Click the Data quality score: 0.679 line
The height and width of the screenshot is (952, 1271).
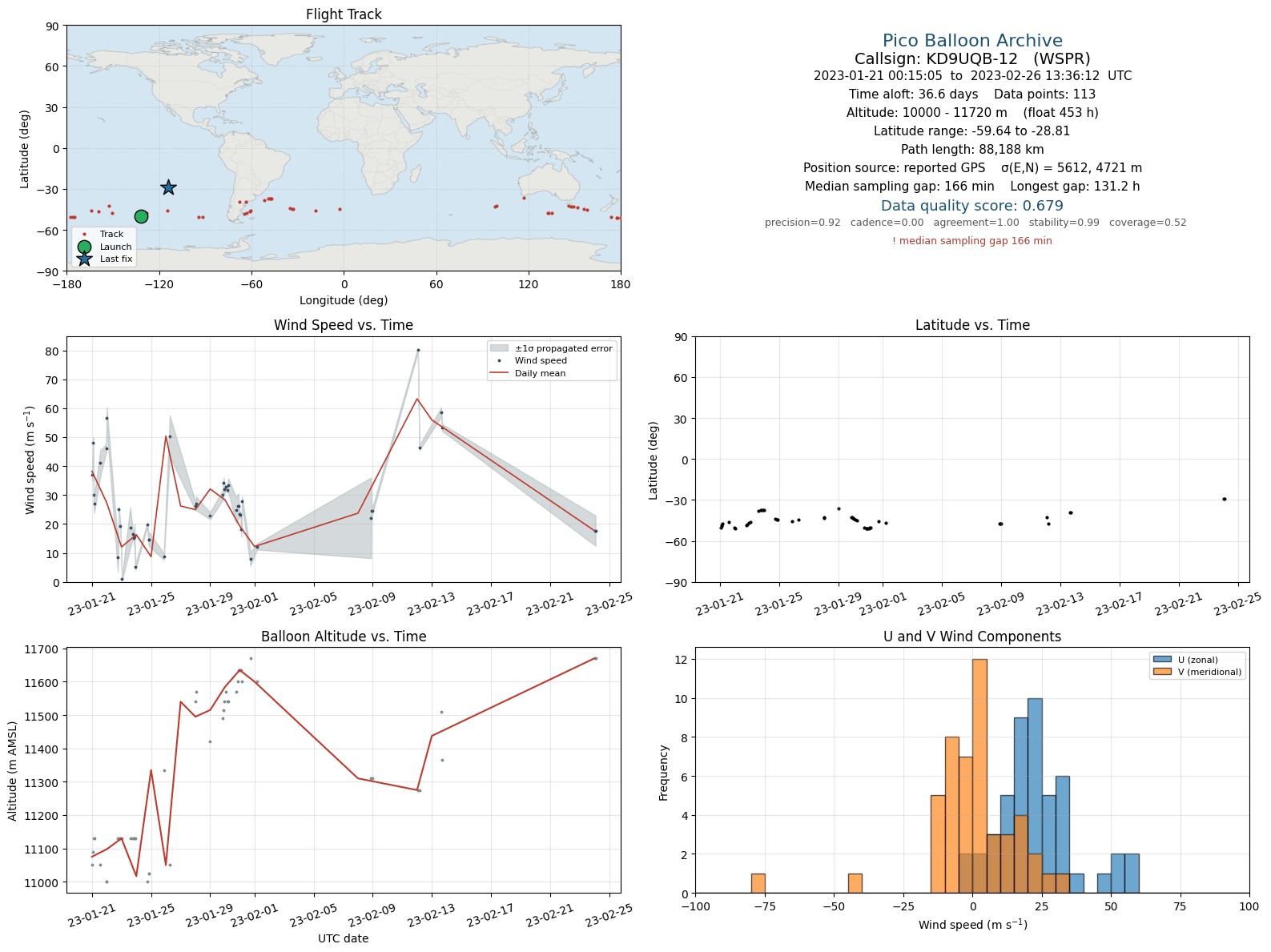point(972,206)
